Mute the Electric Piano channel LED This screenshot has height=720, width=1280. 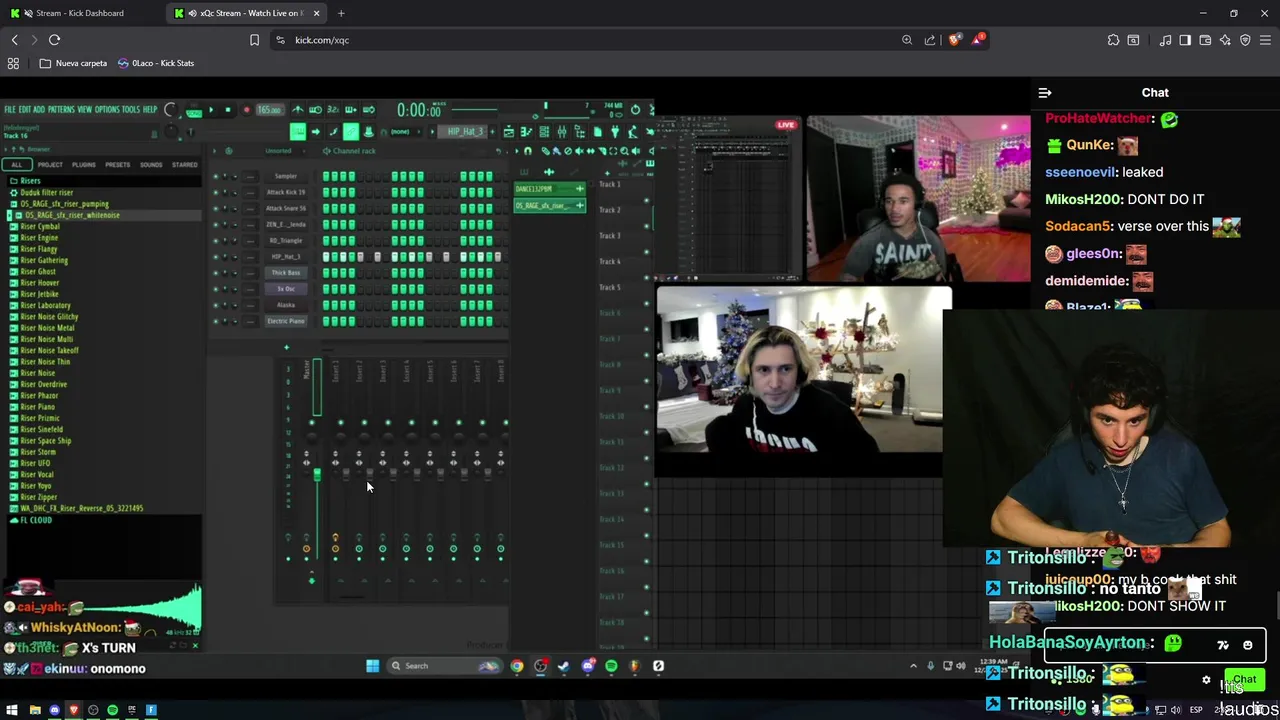pos(215,321)
